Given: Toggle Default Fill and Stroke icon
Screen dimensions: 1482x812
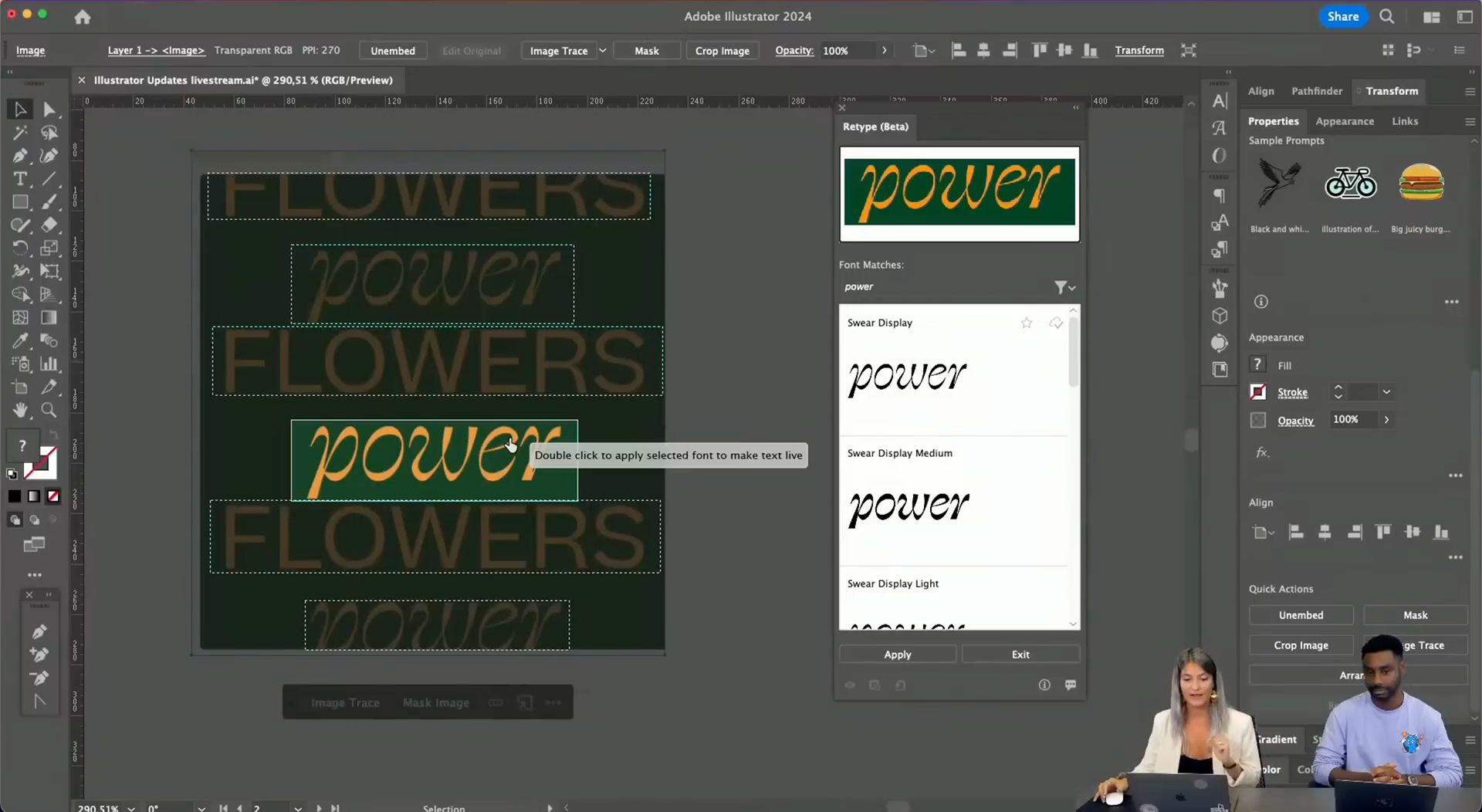Looking at the screenshot, I should tap(12, 474).
